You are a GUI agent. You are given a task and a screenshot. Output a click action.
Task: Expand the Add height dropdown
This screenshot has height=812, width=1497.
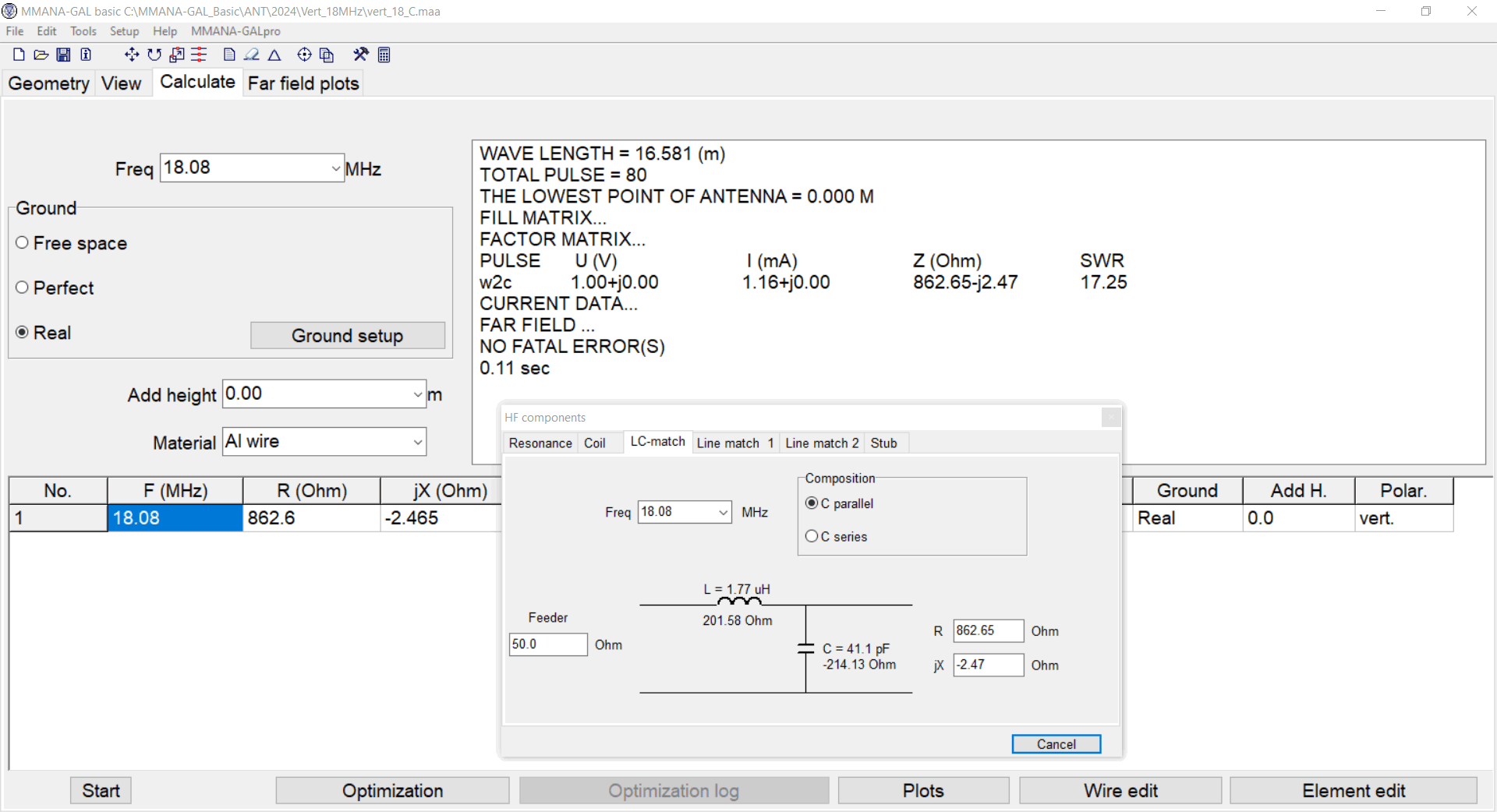pos(417,395)
